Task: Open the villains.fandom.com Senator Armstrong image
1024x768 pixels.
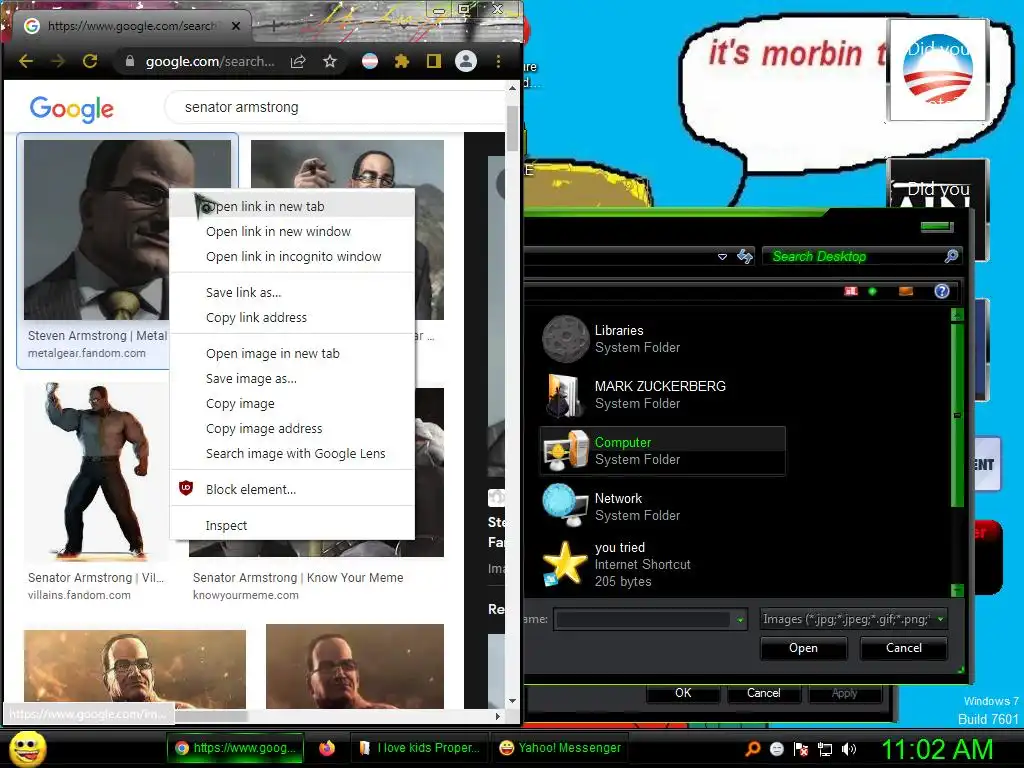Action: coord(95,472)
